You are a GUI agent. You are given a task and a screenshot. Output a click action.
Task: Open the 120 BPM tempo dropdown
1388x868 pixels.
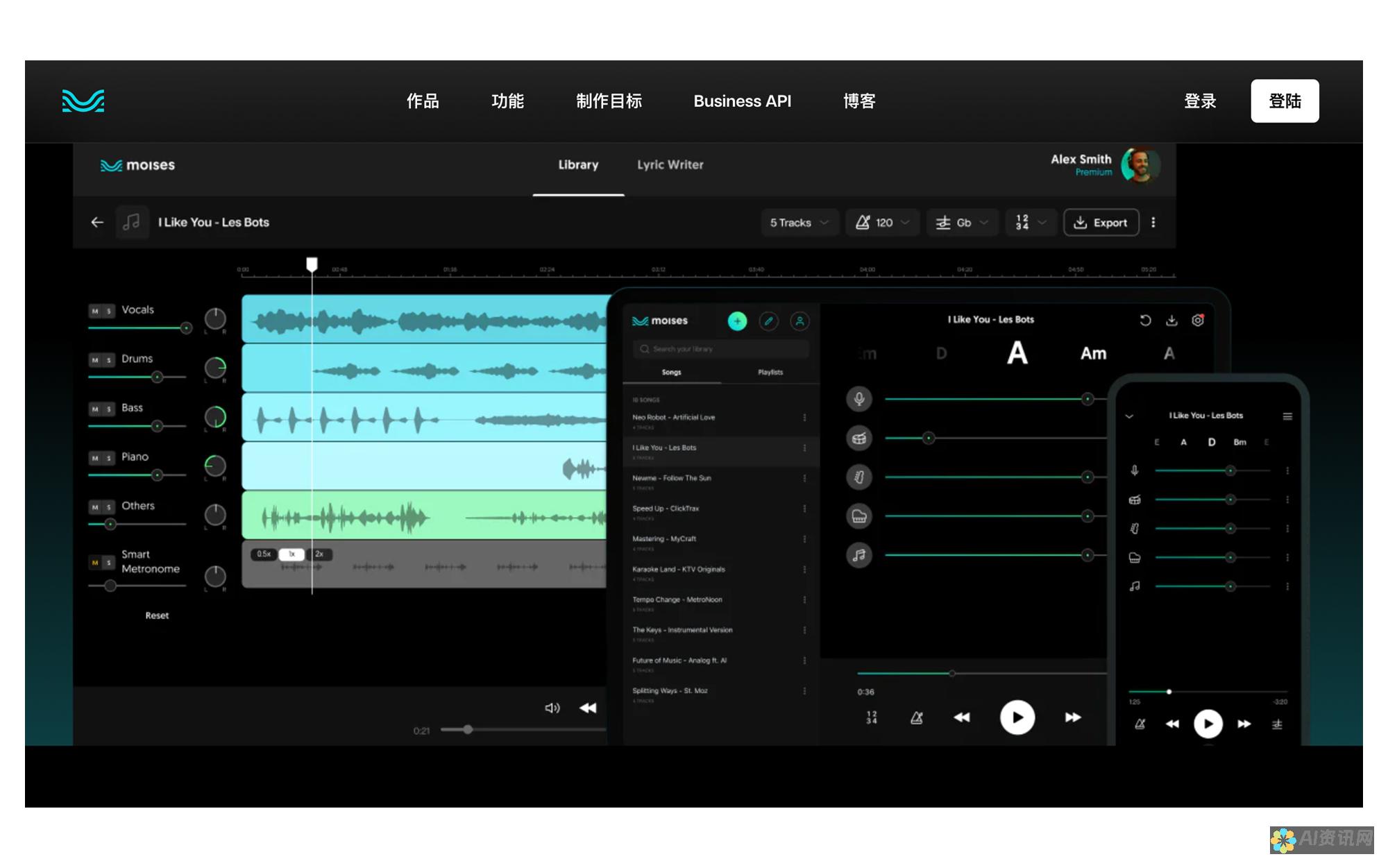pyautogui.click(x=882, y=223)
